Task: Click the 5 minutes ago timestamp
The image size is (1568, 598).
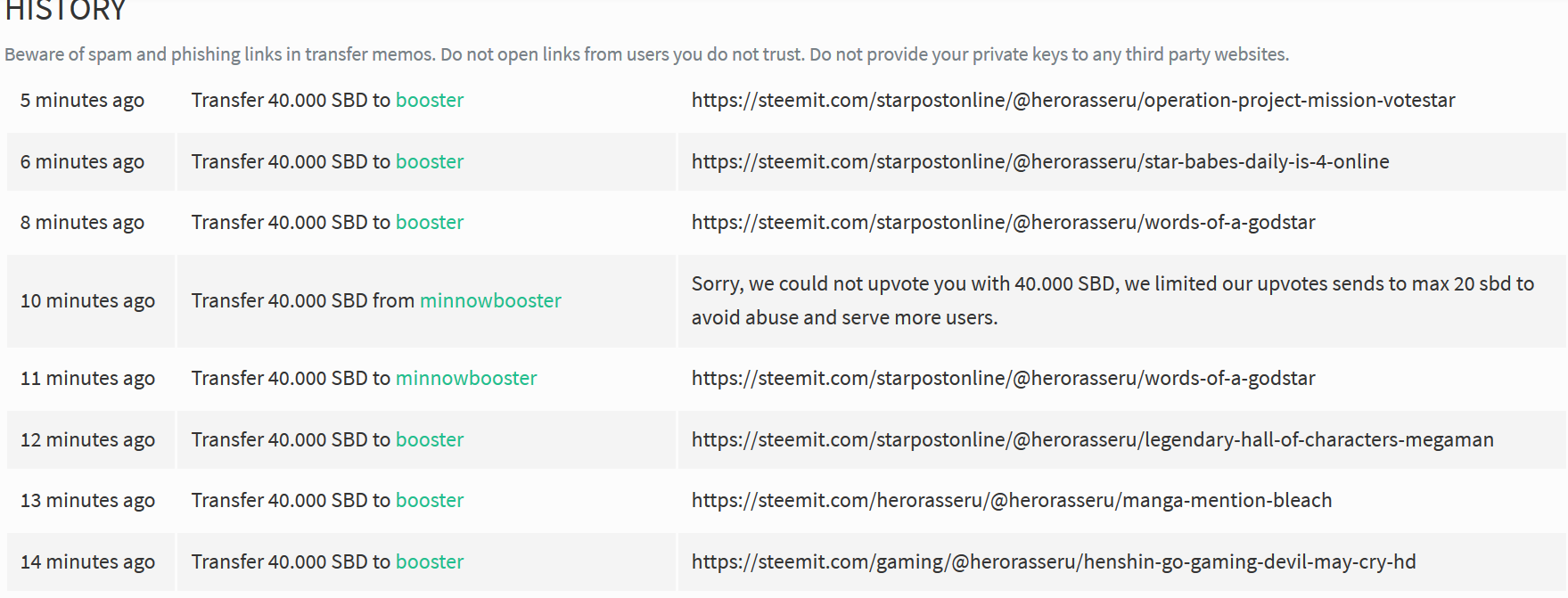Action: pyautogui.click(x=82, y=101)
